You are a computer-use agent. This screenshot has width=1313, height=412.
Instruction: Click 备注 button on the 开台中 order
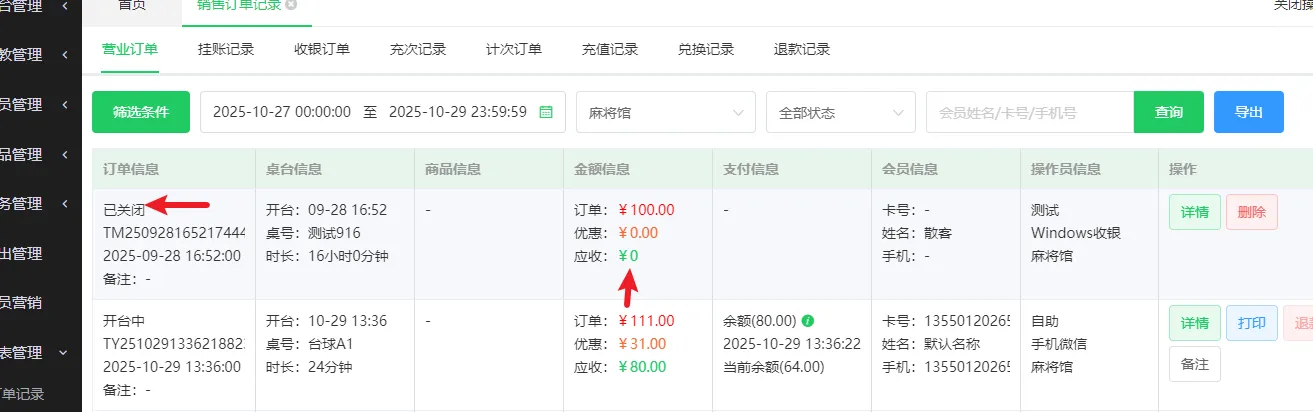(1194, 364)
